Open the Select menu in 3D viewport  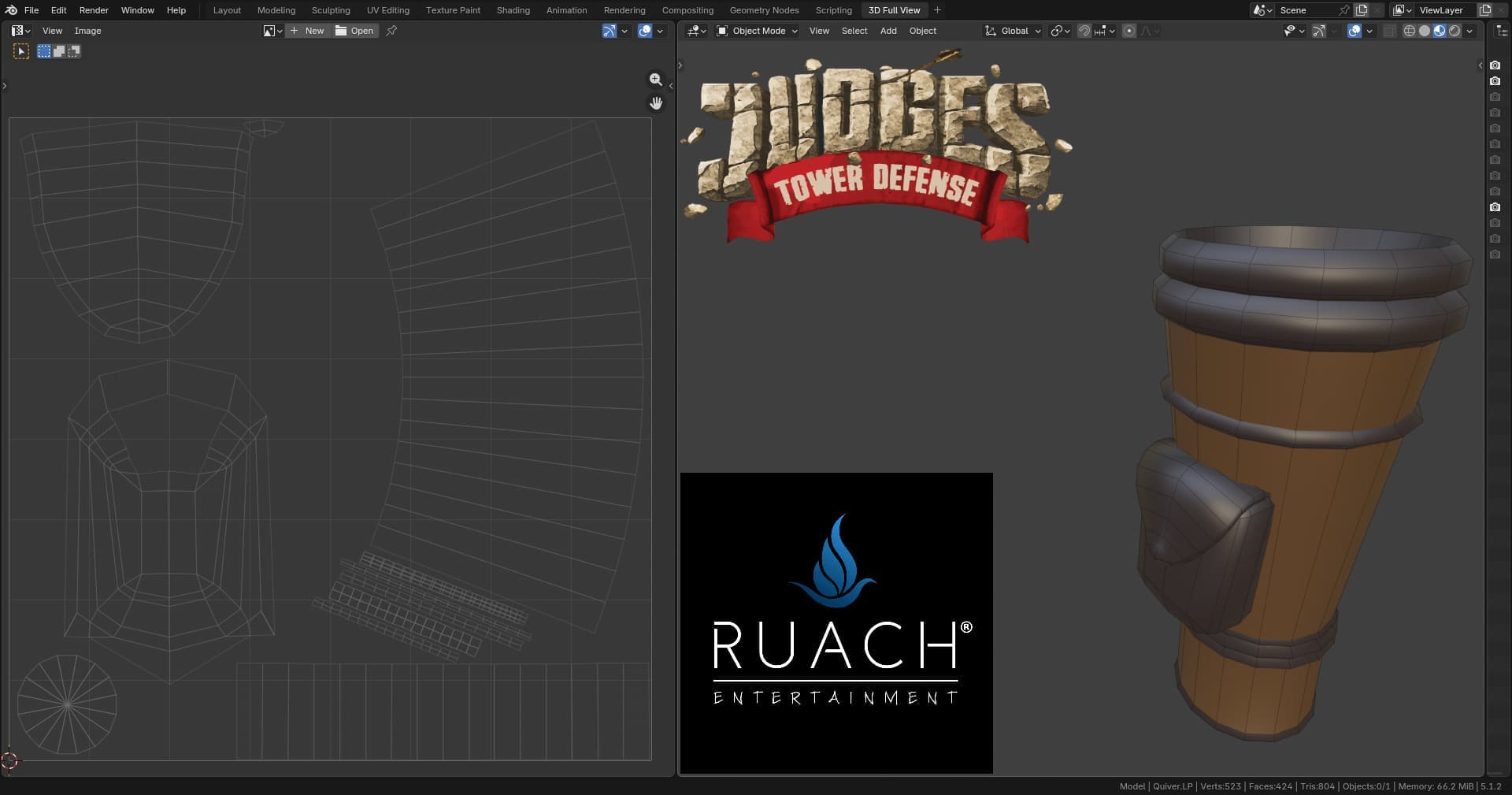854,31
